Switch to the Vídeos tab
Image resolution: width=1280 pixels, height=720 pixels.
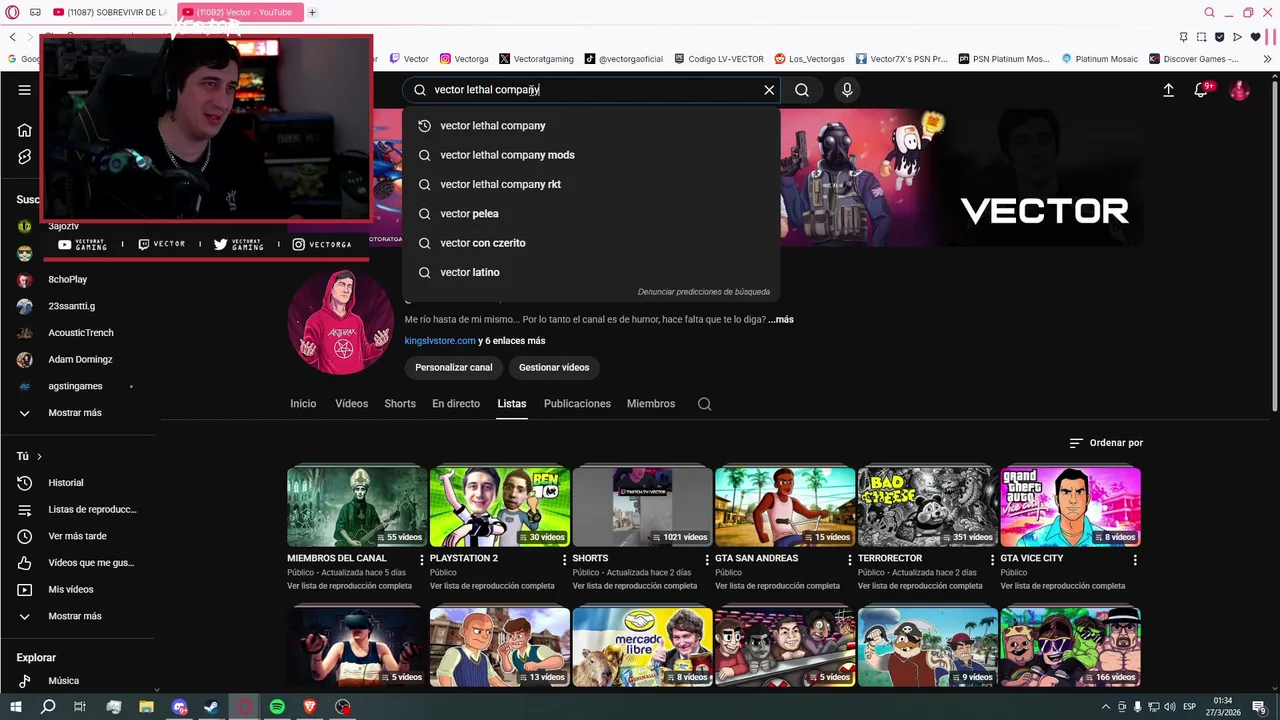tap(351, 404)
